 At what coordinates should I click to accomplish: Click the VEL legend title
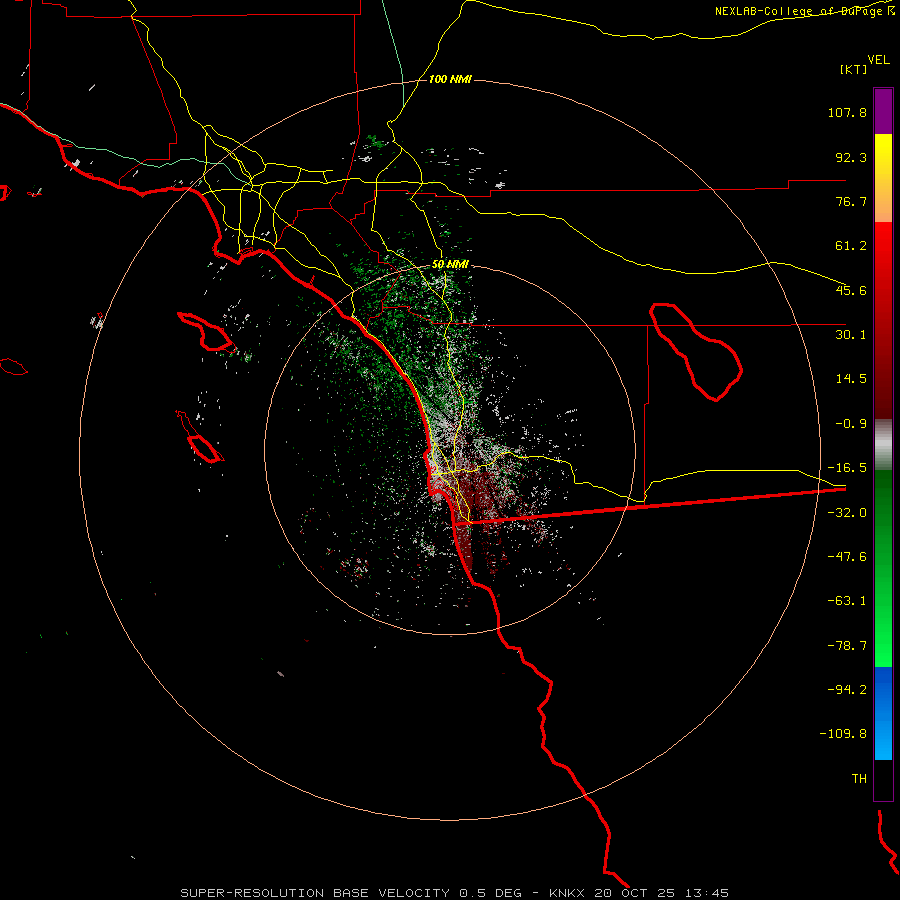[878, 60]
